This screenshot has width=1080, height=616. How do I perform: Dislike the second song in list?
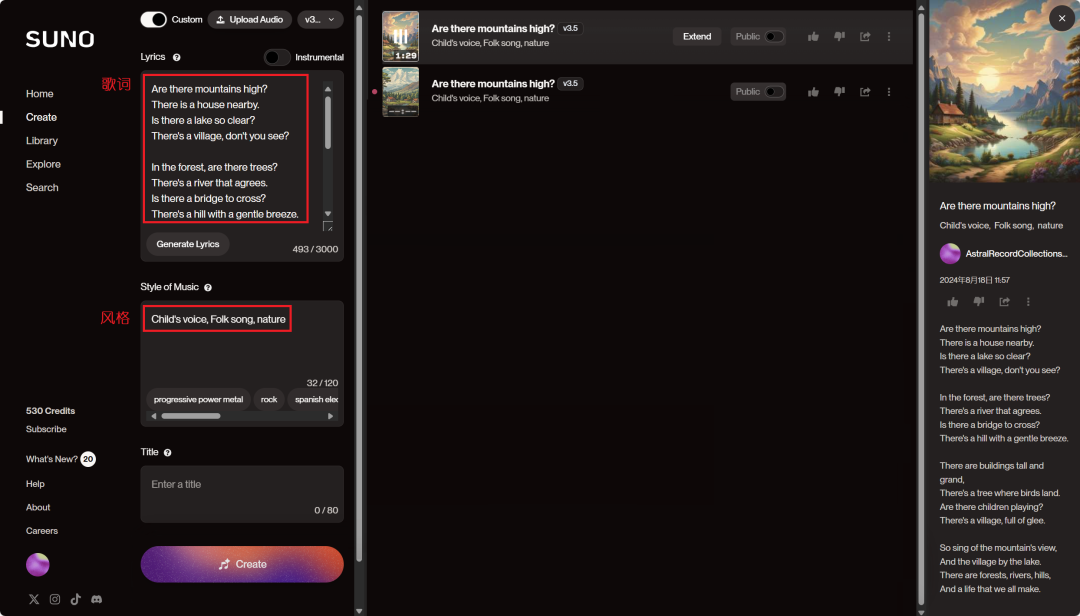pyautogui.click(x=840, y=92)
